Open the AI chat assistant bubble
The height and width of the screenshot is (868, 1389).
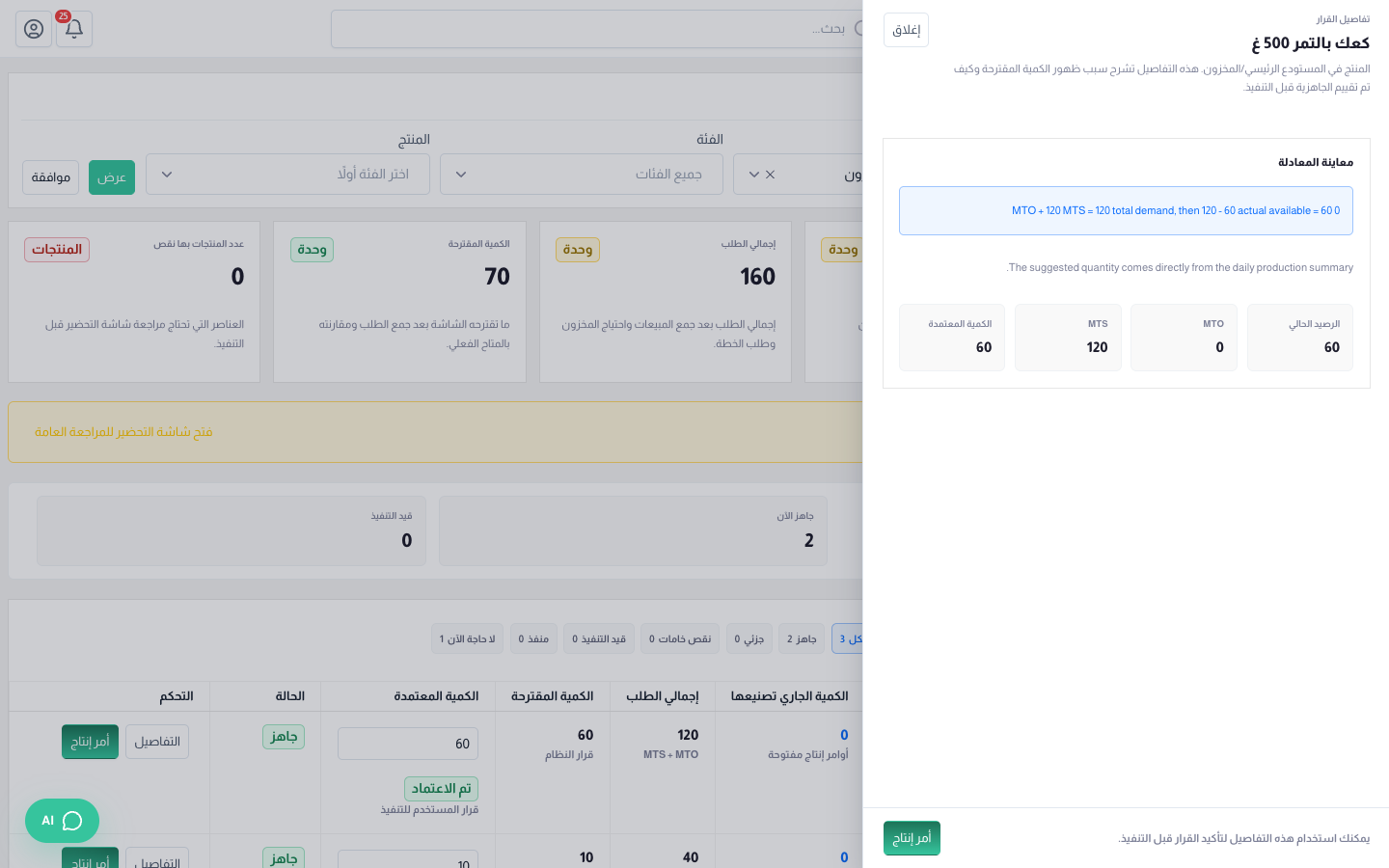[62, 821]
